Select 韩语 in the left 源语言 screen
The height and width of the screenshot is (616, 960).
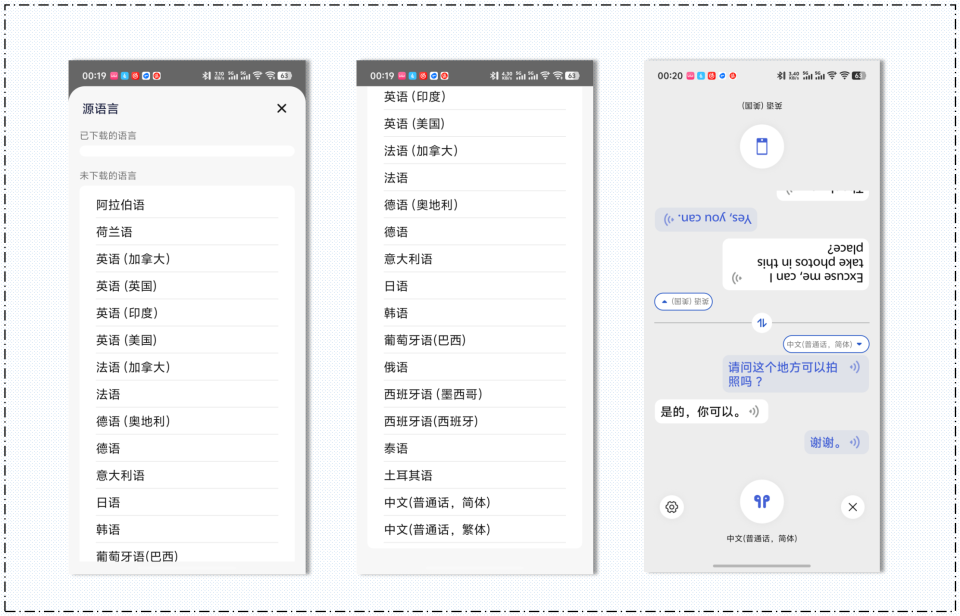[x=187, y=529]
